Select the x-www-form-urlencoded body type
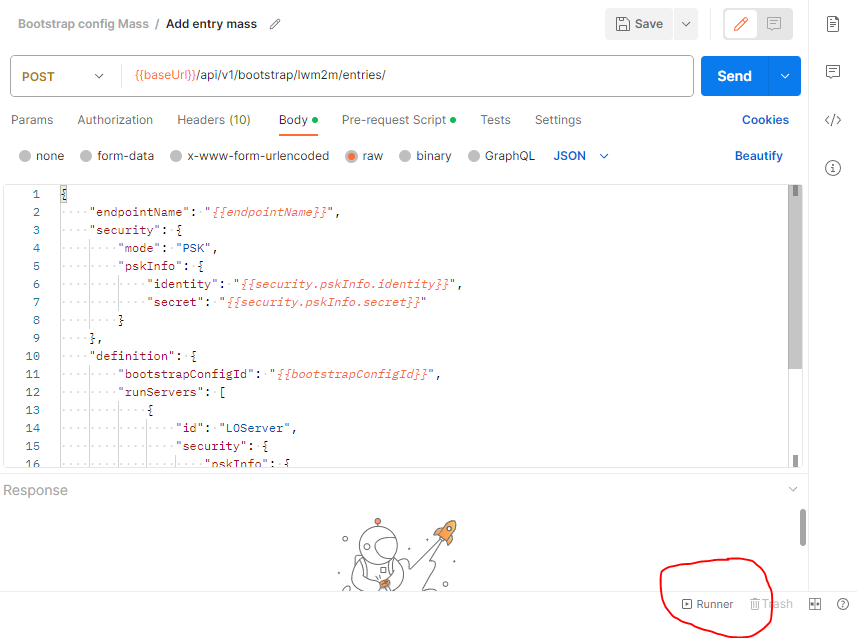 [x=250, y=156]
